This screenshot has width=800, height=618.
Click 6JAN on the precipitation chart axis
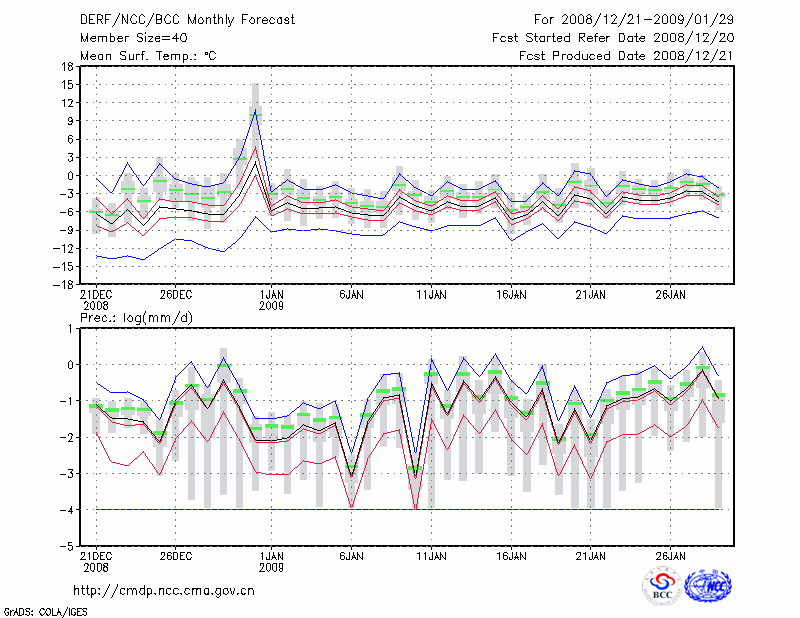tap(351, 555)
